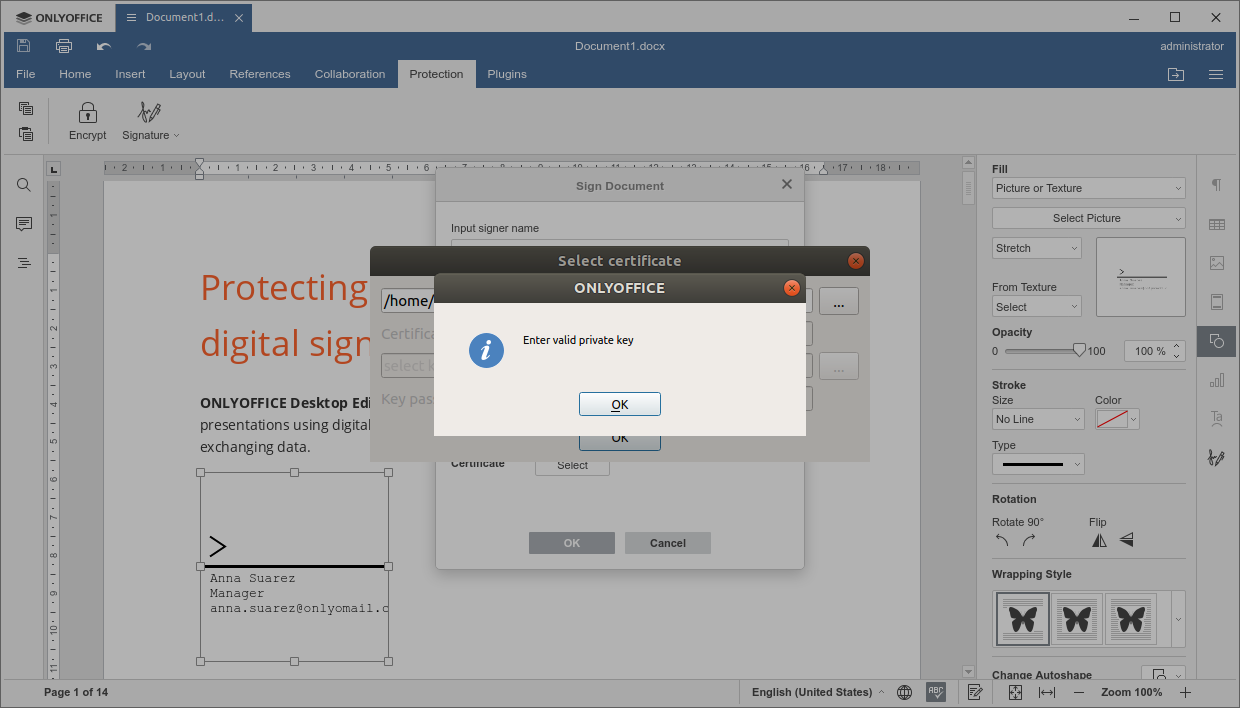Toggle spell checking in the status bar
This screenshot has width=1240, height=708.
coord(936,692)
